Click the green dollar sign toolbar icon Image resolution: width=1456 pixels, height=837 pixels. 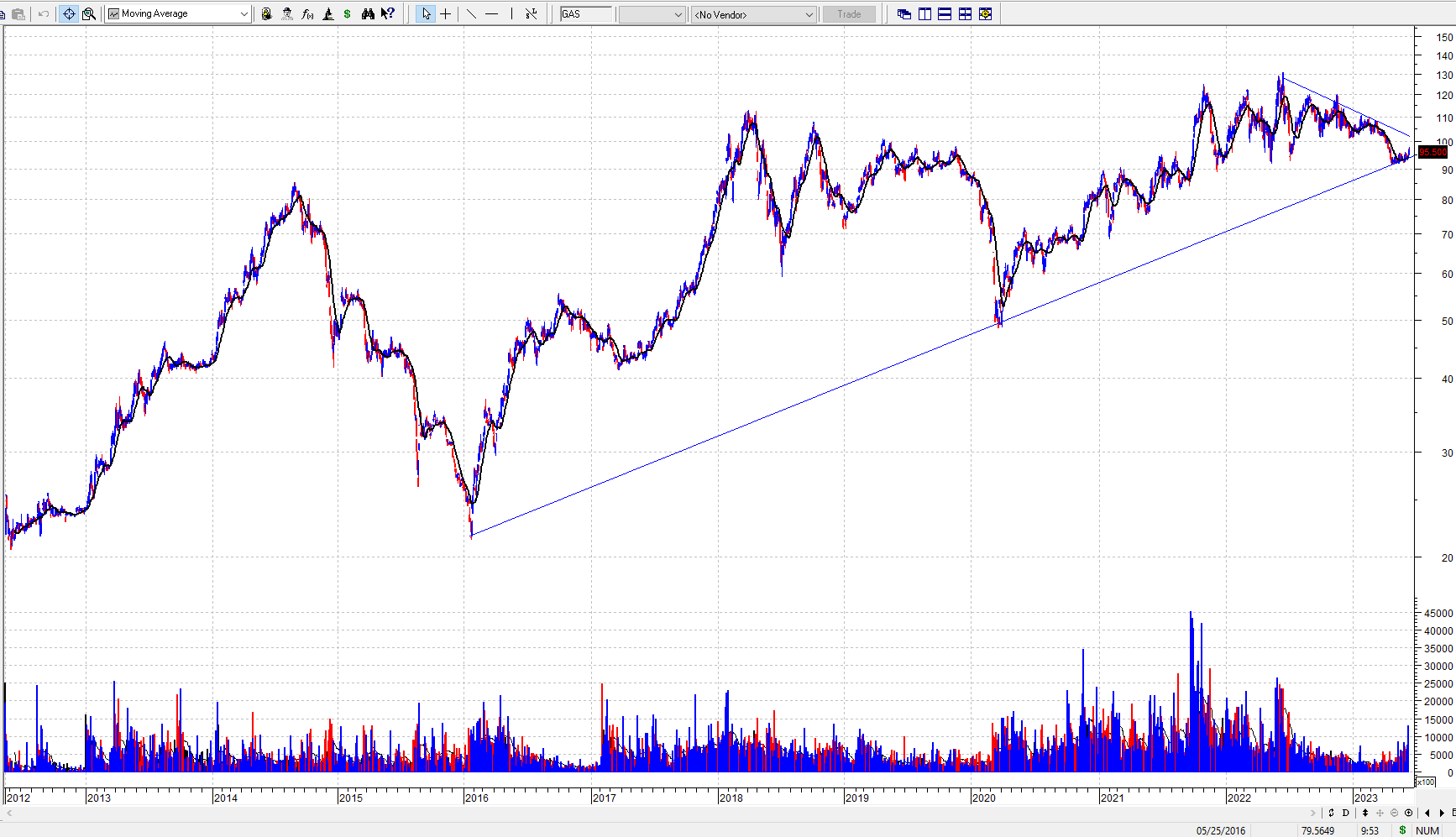348,13
